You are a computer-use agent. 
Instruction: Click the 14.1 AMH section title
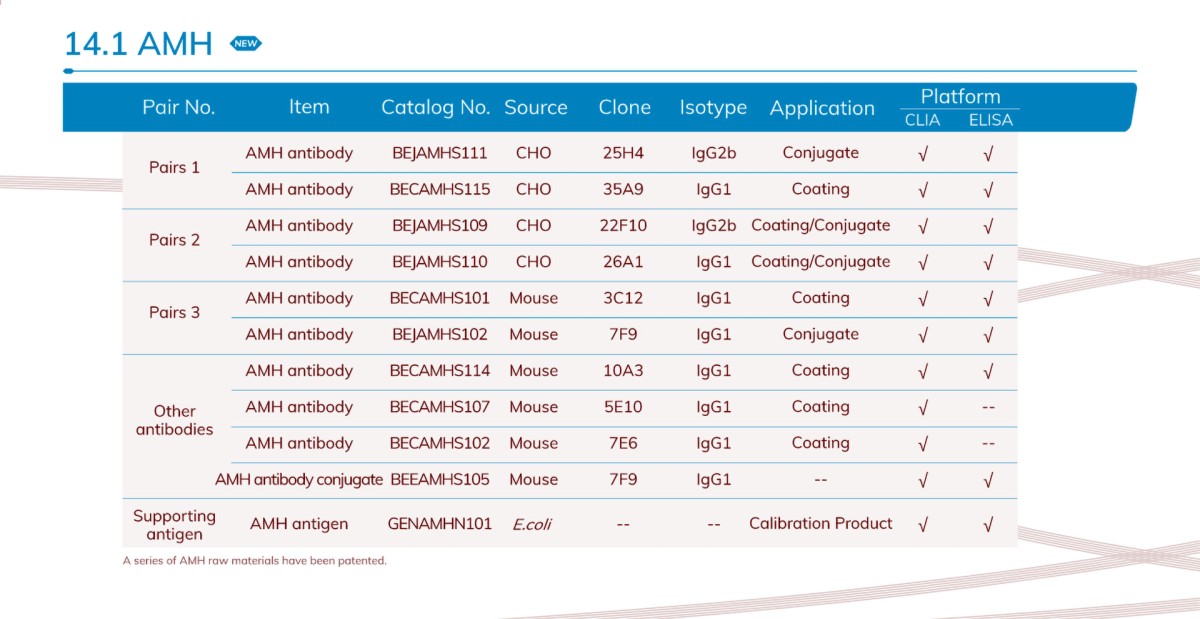pyautogui.click(x=138, y=44)
